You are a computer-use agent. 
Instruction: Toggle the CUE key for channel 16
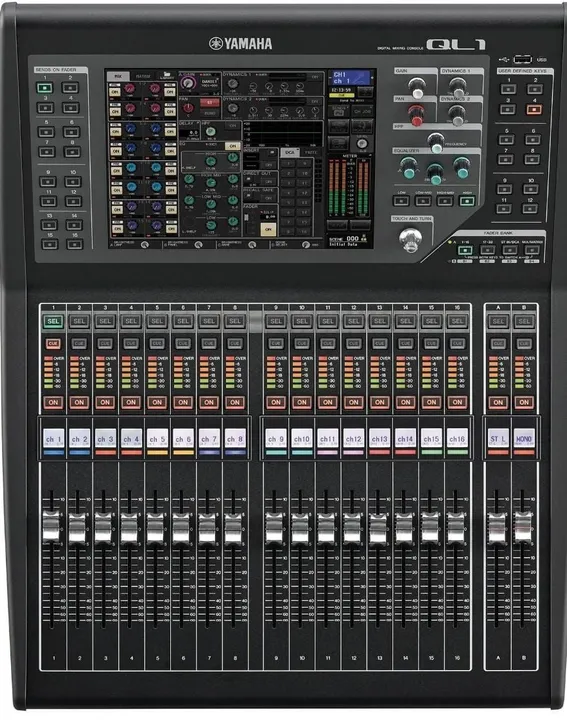click(x=457, y=343)
